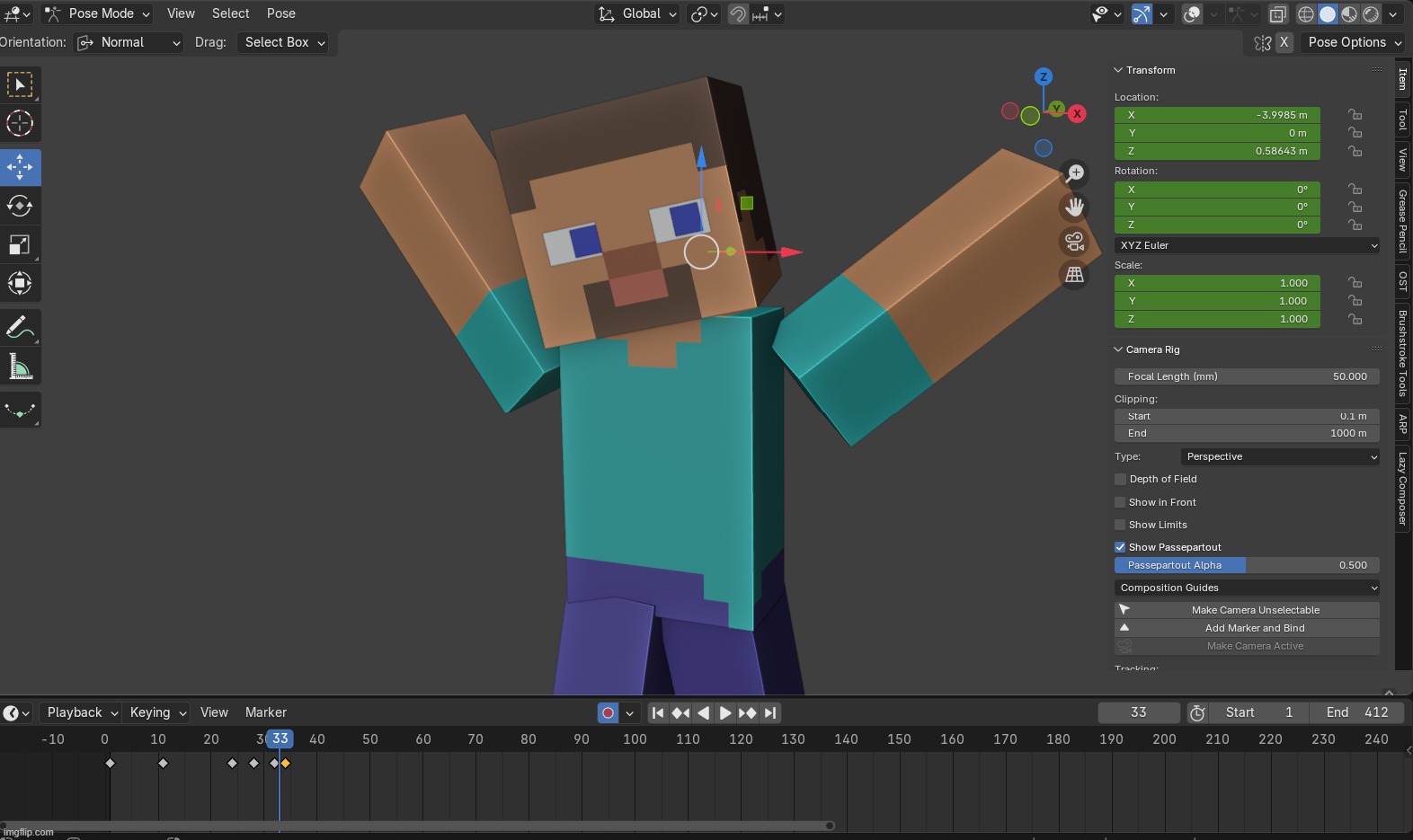Open the Select menu in header
The height and width of the screenshot is (840, 1413).
230,13
